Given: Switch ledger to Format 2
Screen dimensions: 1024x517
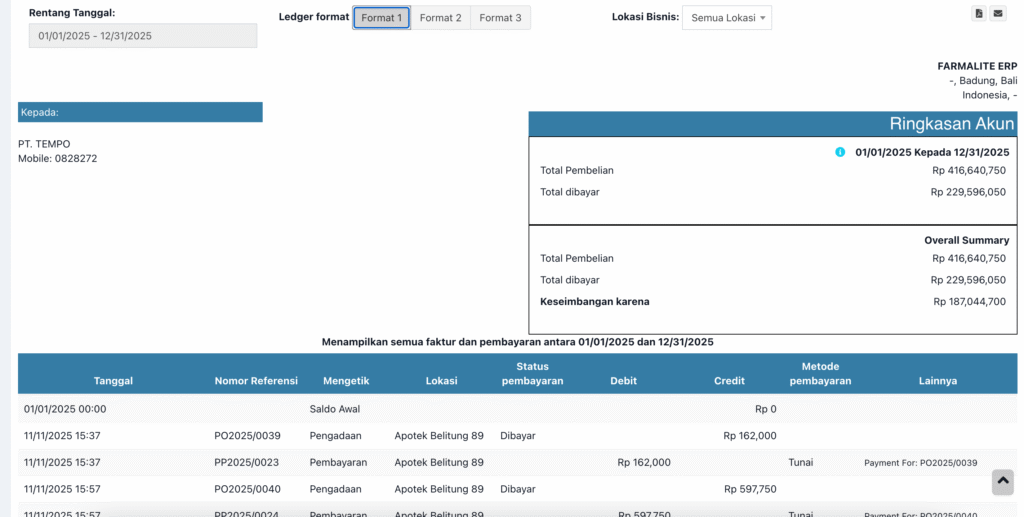Looking at the screenshot, I should click(440, 18).
